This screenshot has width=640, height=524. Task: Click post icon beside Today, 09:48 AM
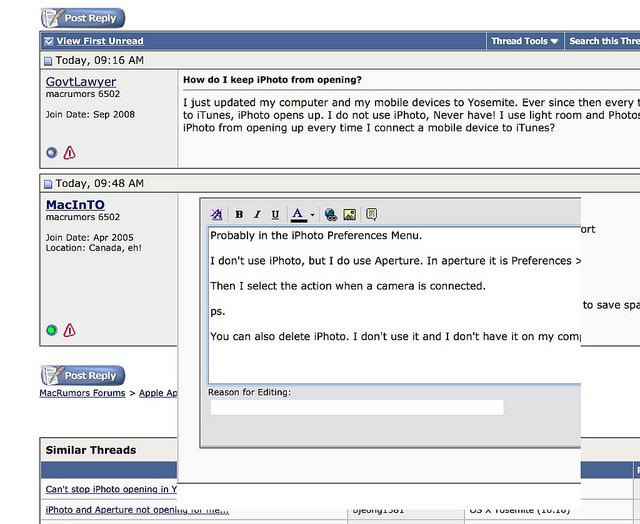pos(48,184)
